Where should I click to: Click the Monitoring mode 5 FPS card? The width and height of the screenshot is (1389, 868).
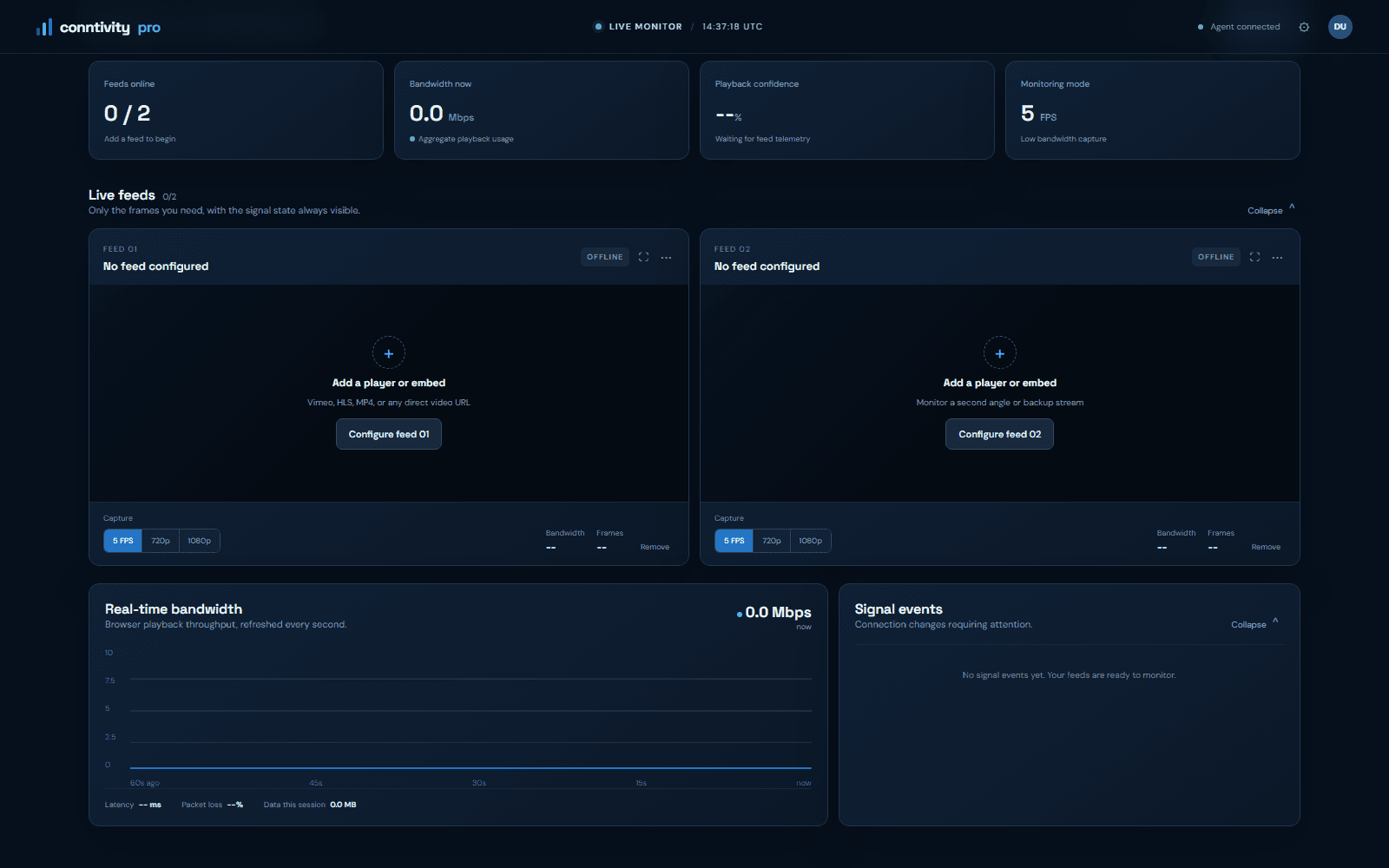click(x=1153, y=110)
